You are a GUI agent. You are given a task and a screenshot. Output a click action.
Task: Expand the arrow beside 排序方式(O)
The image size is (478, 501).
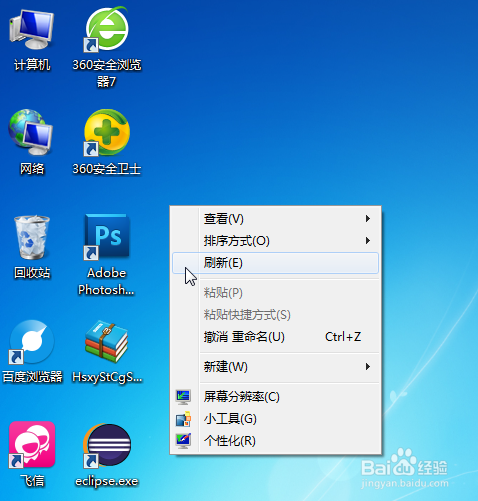[x=368, y=241]
